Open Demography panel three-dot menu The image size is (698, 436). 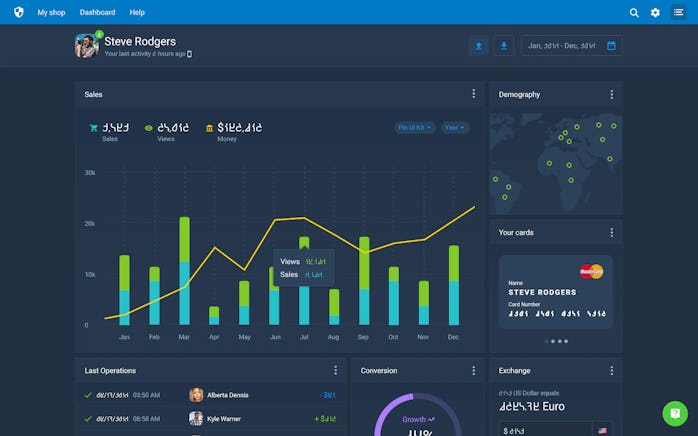(x=612, y=94)
